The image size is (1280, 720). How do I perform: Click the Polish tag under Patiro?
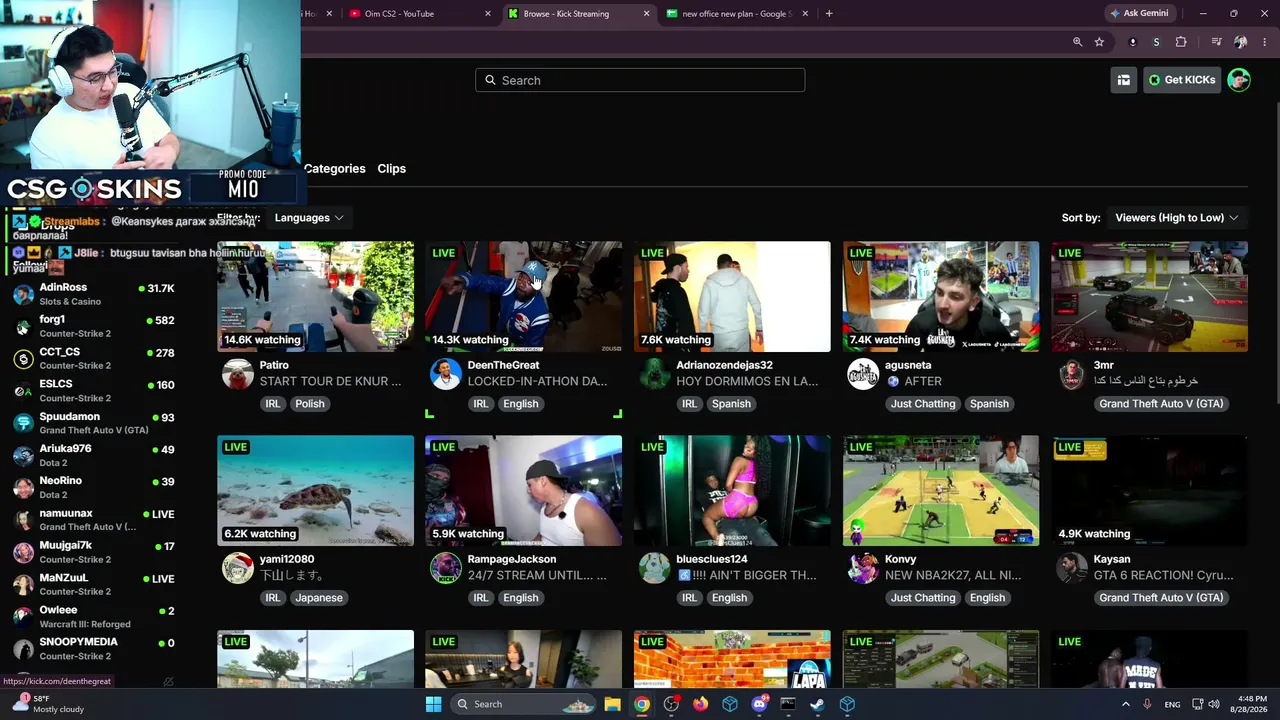point(310,404)
